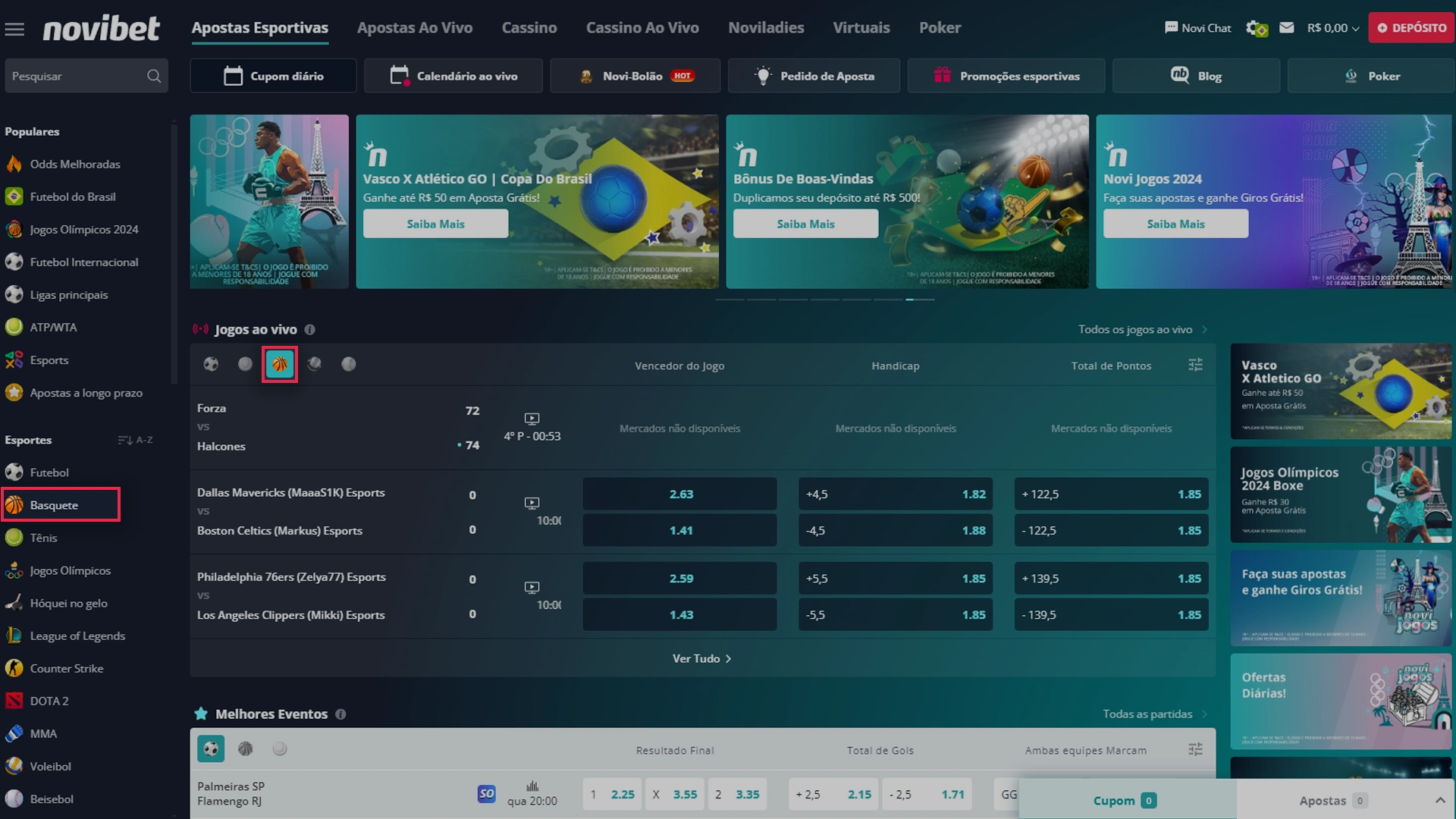Open Pedido de Aposta
Screen dimensions: 1456x819
(x=814, y=76)
